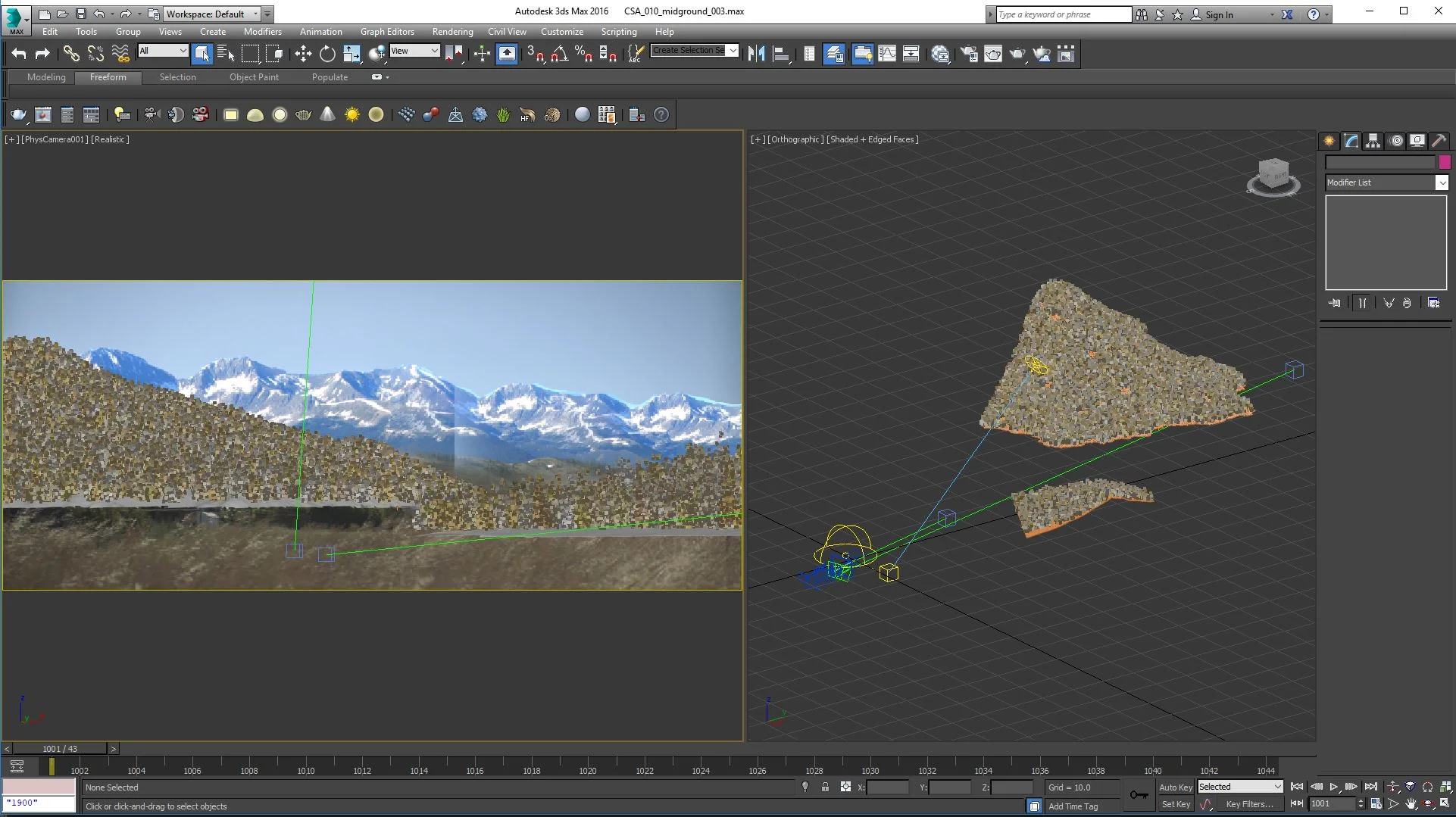Image resolution: width=1456 pixels, height=817 pixels.
Task: Enable Auto Key animation mode
Action: tap(1175, 787)
